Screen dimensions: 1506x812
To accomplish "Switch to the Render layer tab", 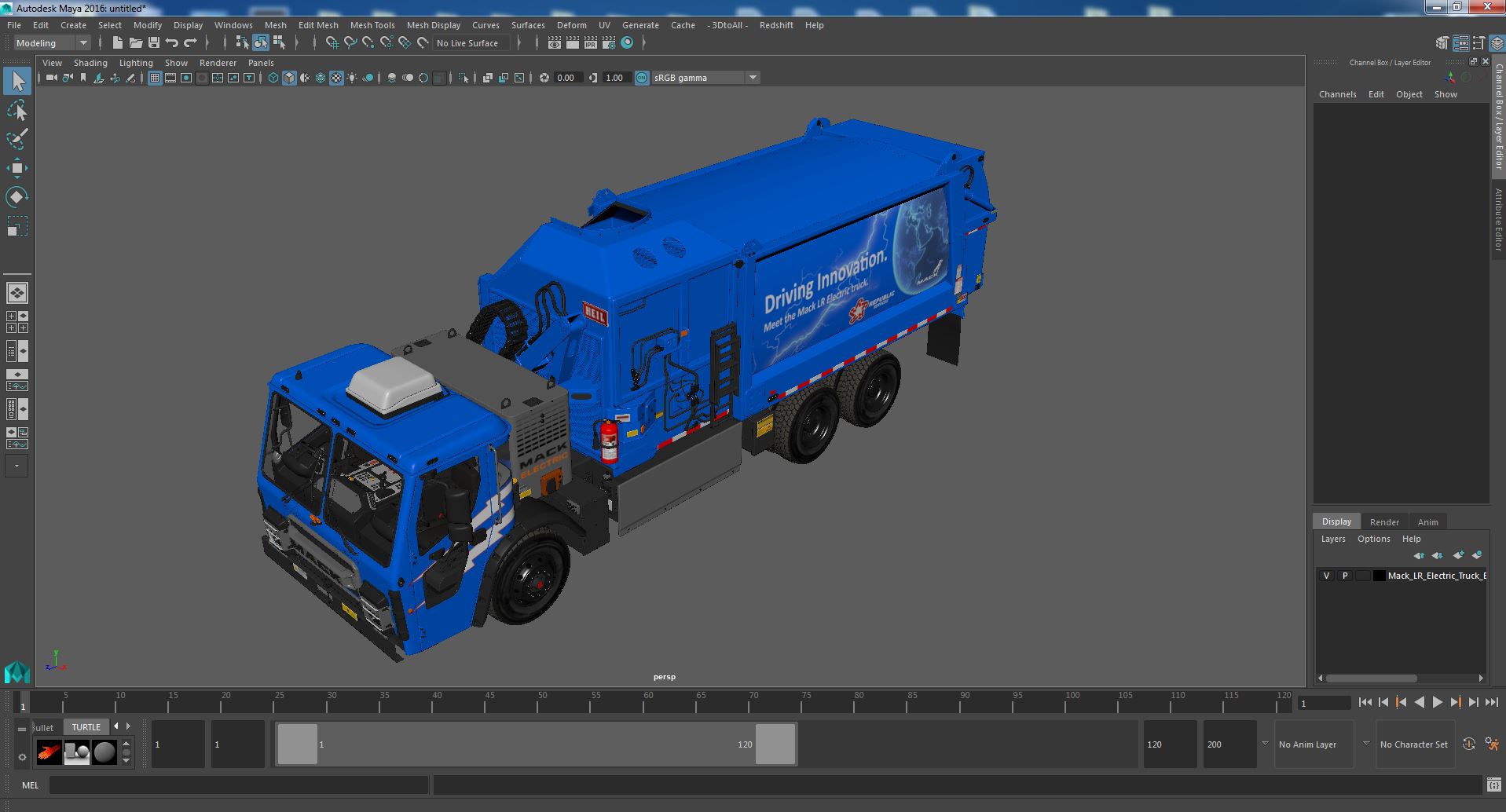I will pos(1384,522).
